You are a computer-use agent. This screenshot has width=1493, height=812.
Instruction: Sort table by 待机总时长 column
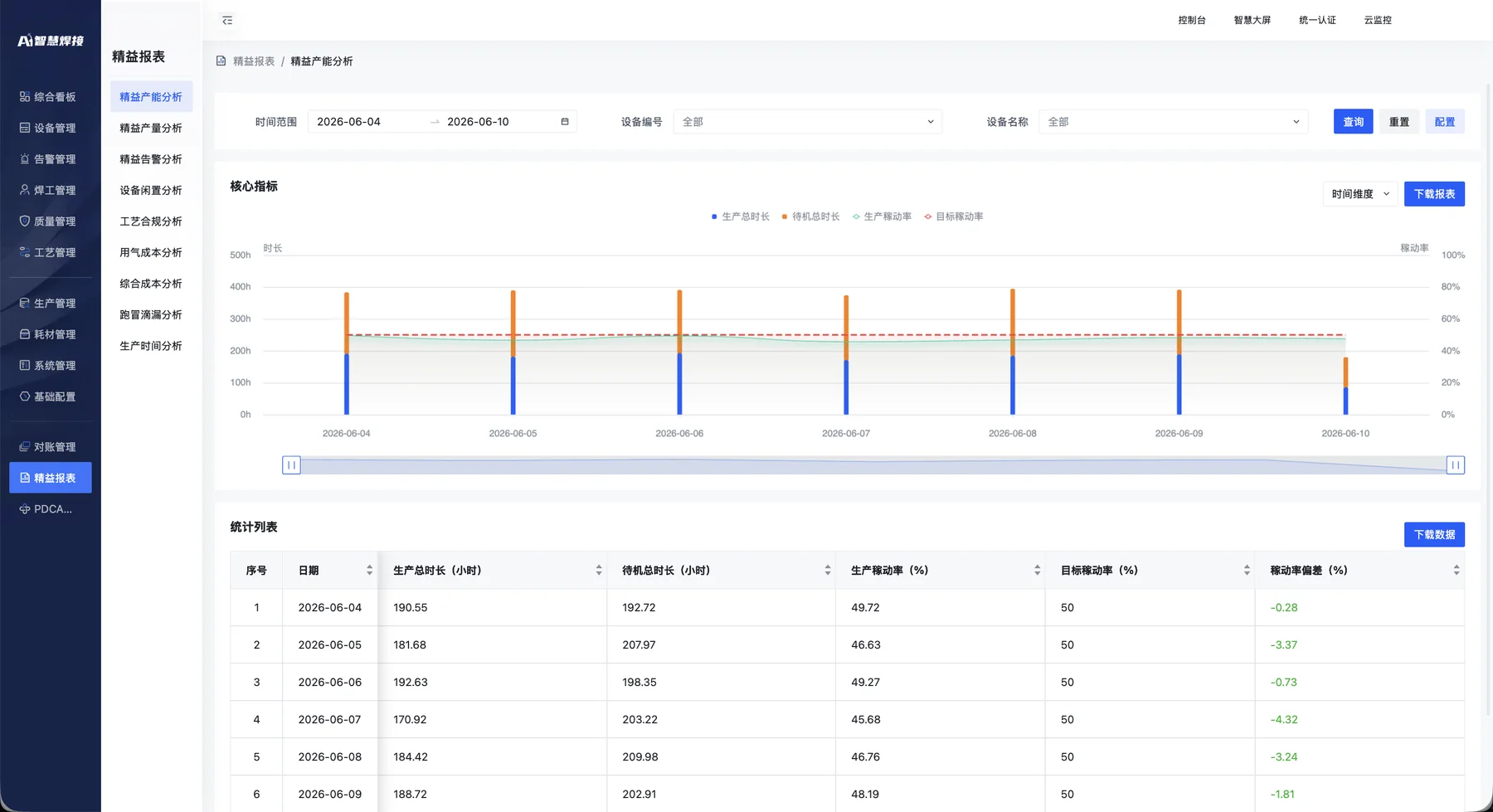[828, 571]
